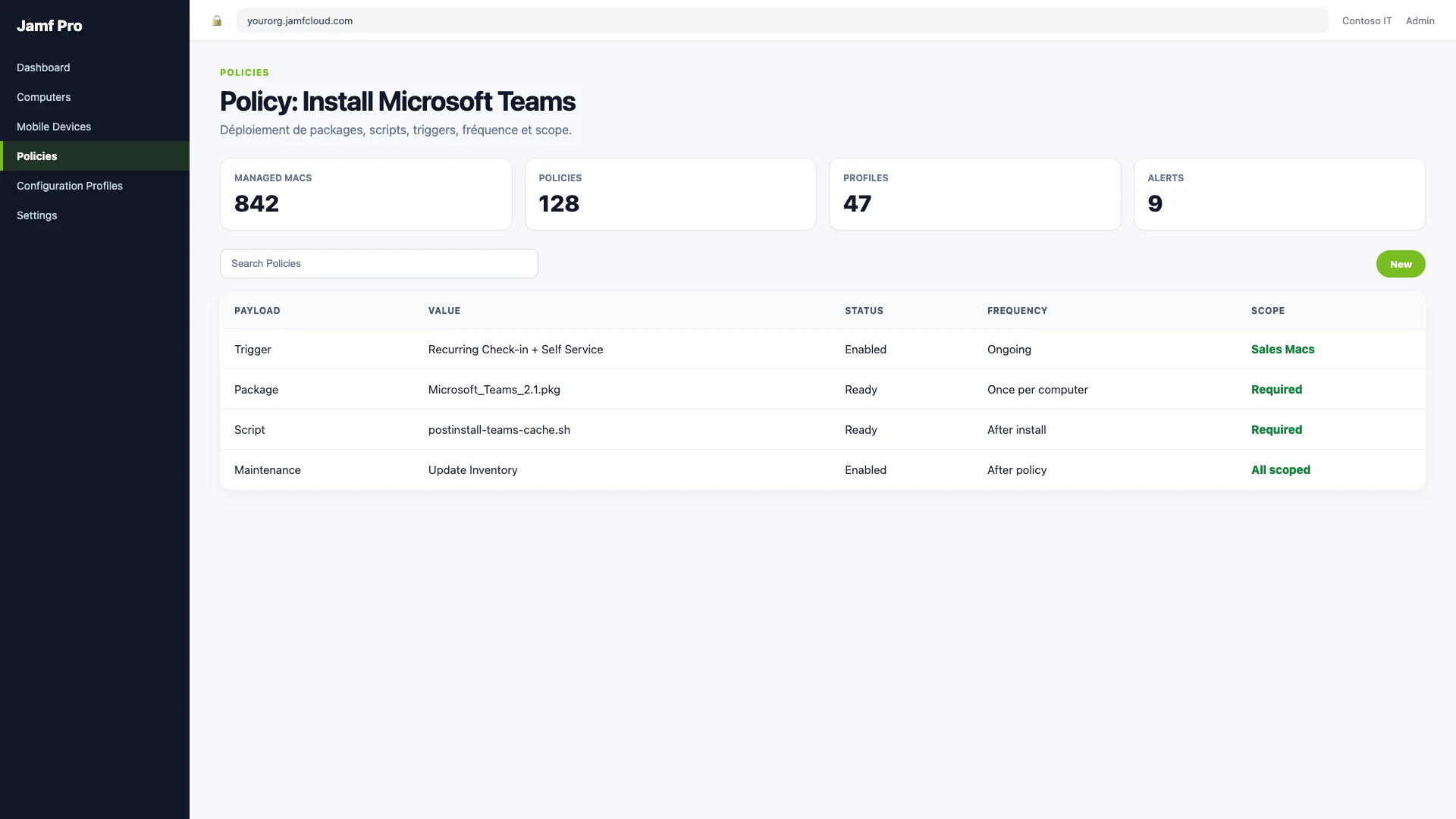Click the Ongoing frequency cell
The height and width of the screenshot is (819, 1456).
(1009, 349)
